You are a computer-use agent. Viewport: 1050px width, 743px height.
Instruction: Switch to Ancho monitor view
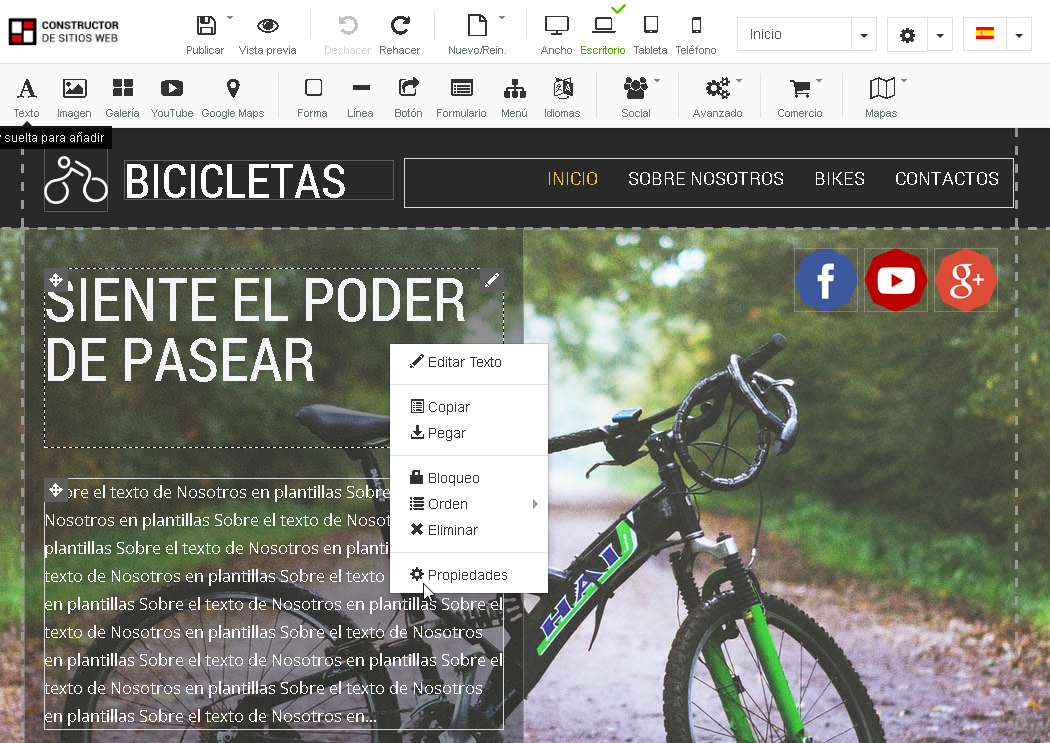click(x=556, y=26)
